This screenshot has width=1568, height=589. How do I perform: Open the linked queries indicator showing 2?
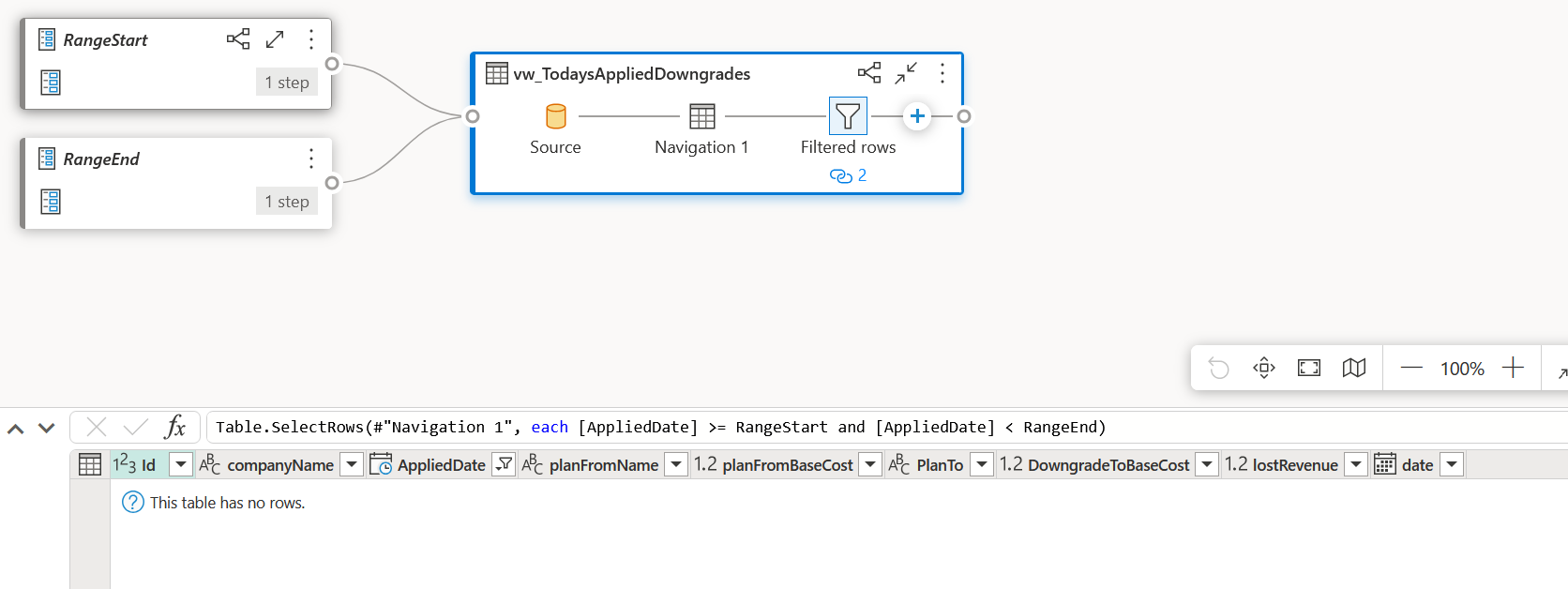click(x=848, y=175)
